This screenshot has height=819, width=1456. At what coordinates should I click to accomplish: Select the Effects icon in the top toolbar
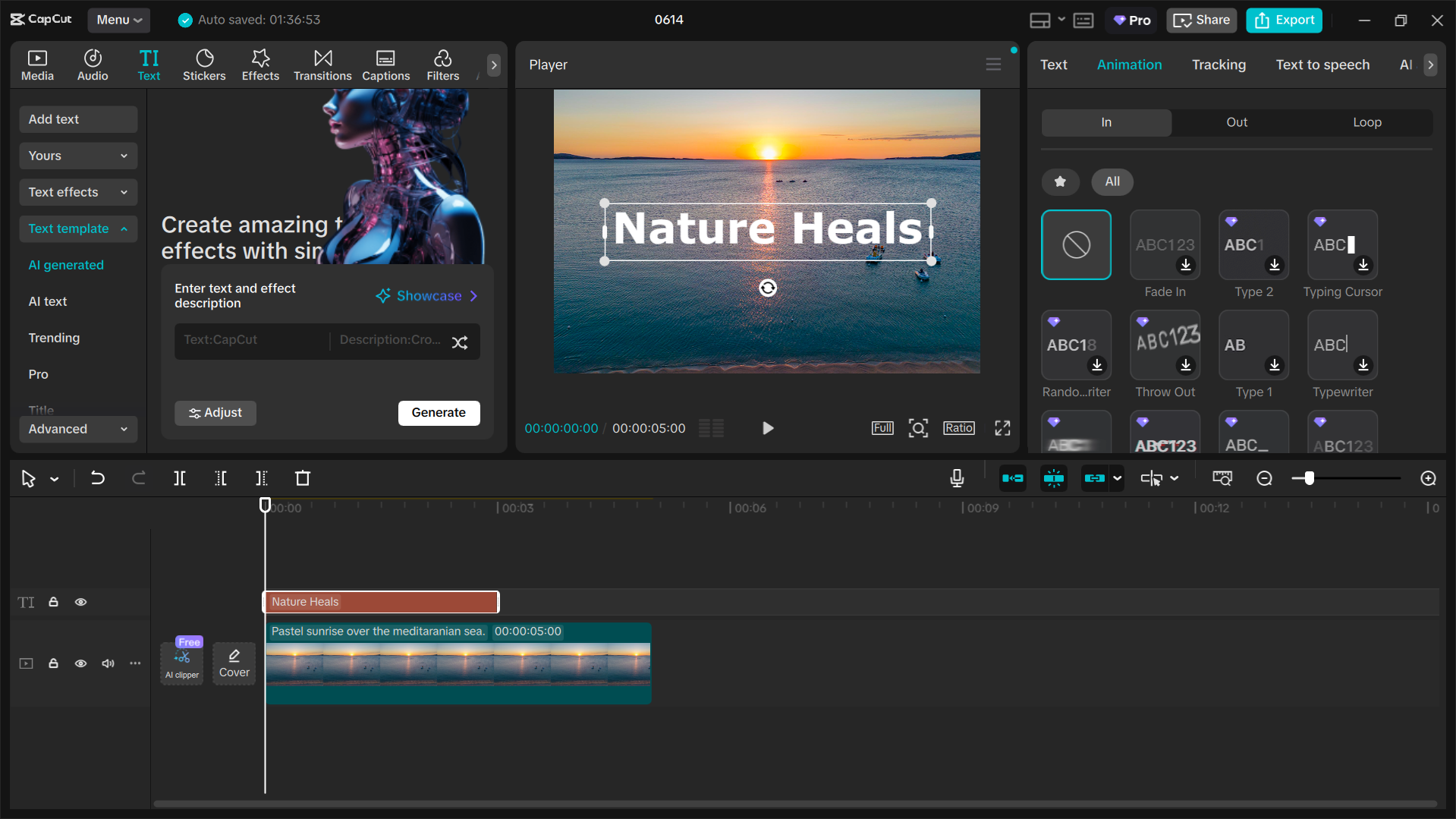click(260, 65)
